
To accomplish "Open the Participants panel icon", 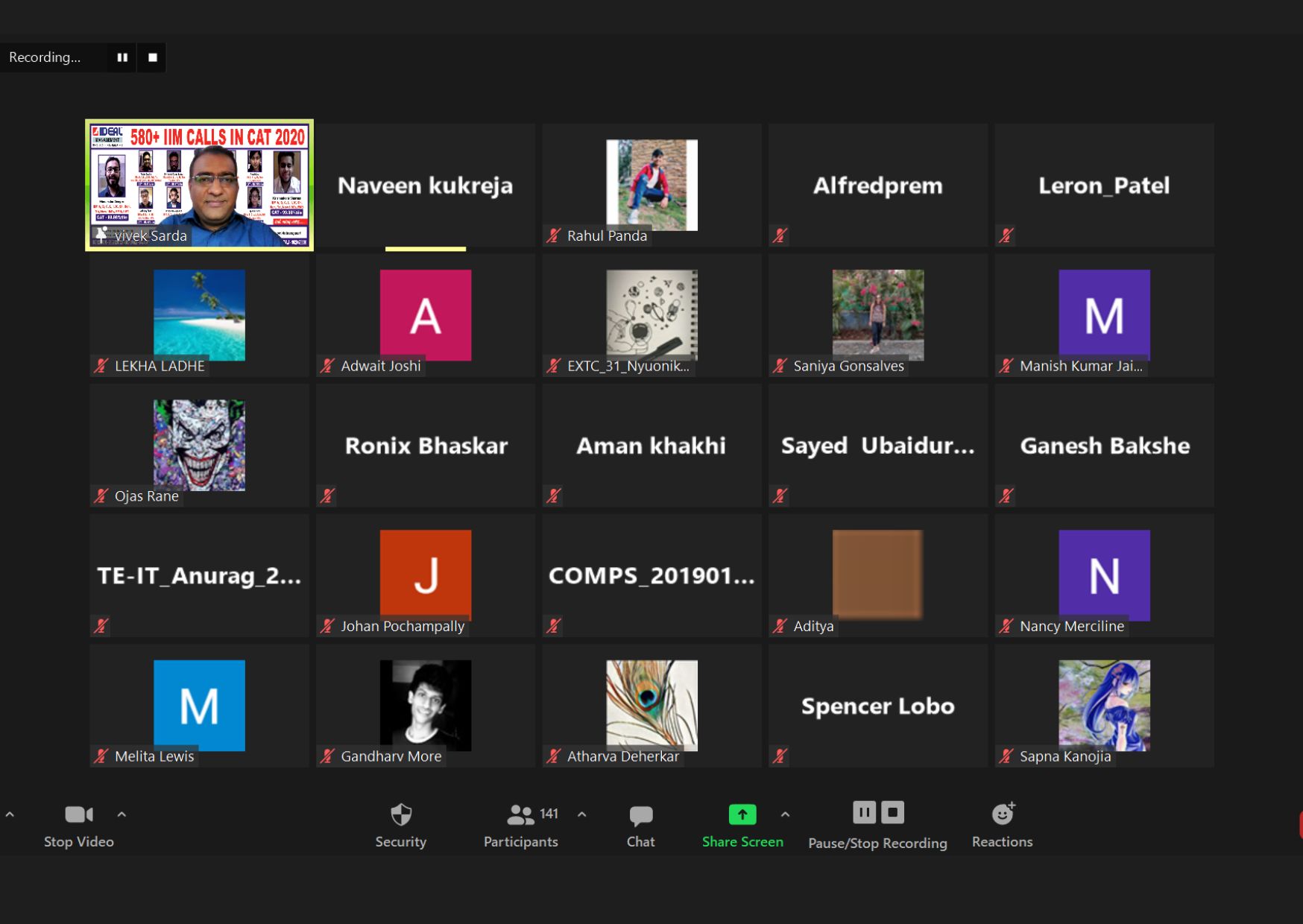I will (x=520, y=814).
